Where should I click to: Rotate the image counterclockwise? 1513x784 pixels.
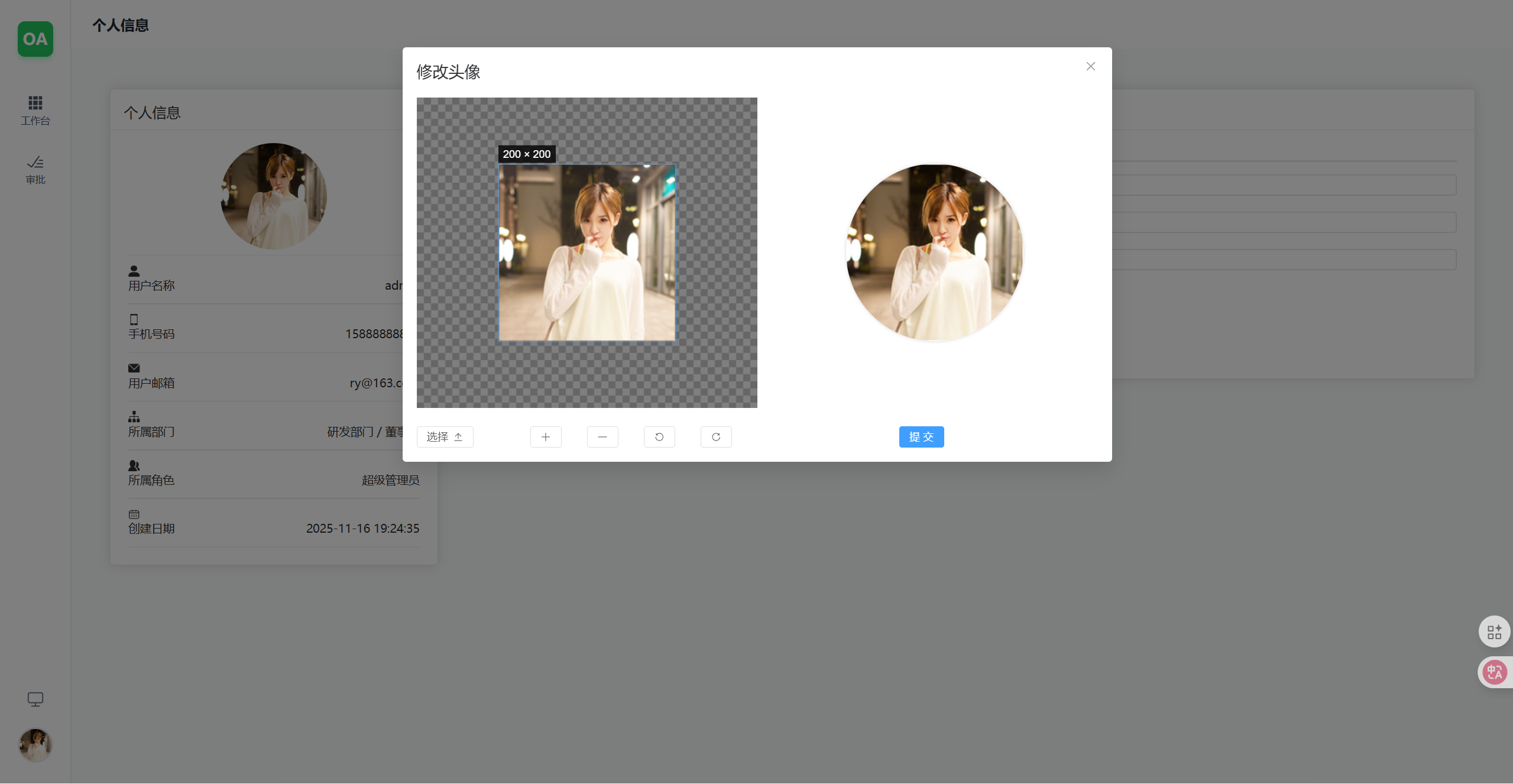click(x=659, y=437)
